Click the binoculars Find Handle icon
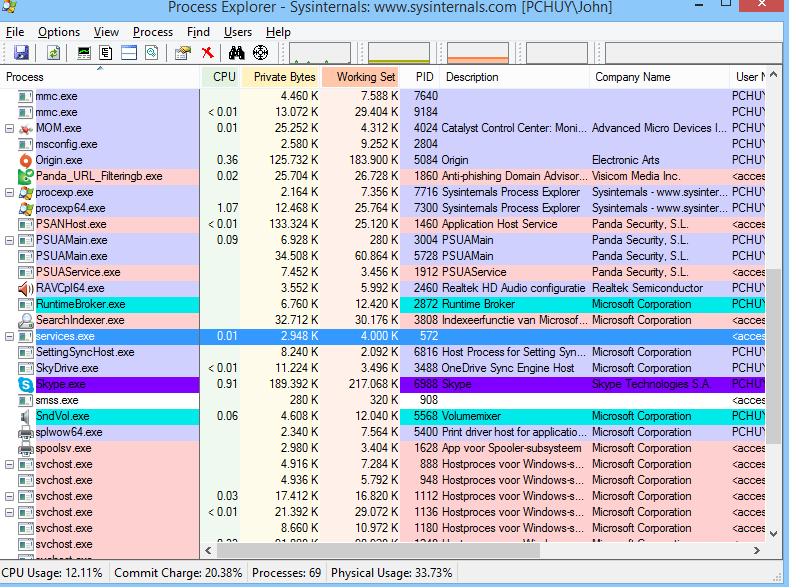This screenshot has width=789, height=587. tap(236, 52)
